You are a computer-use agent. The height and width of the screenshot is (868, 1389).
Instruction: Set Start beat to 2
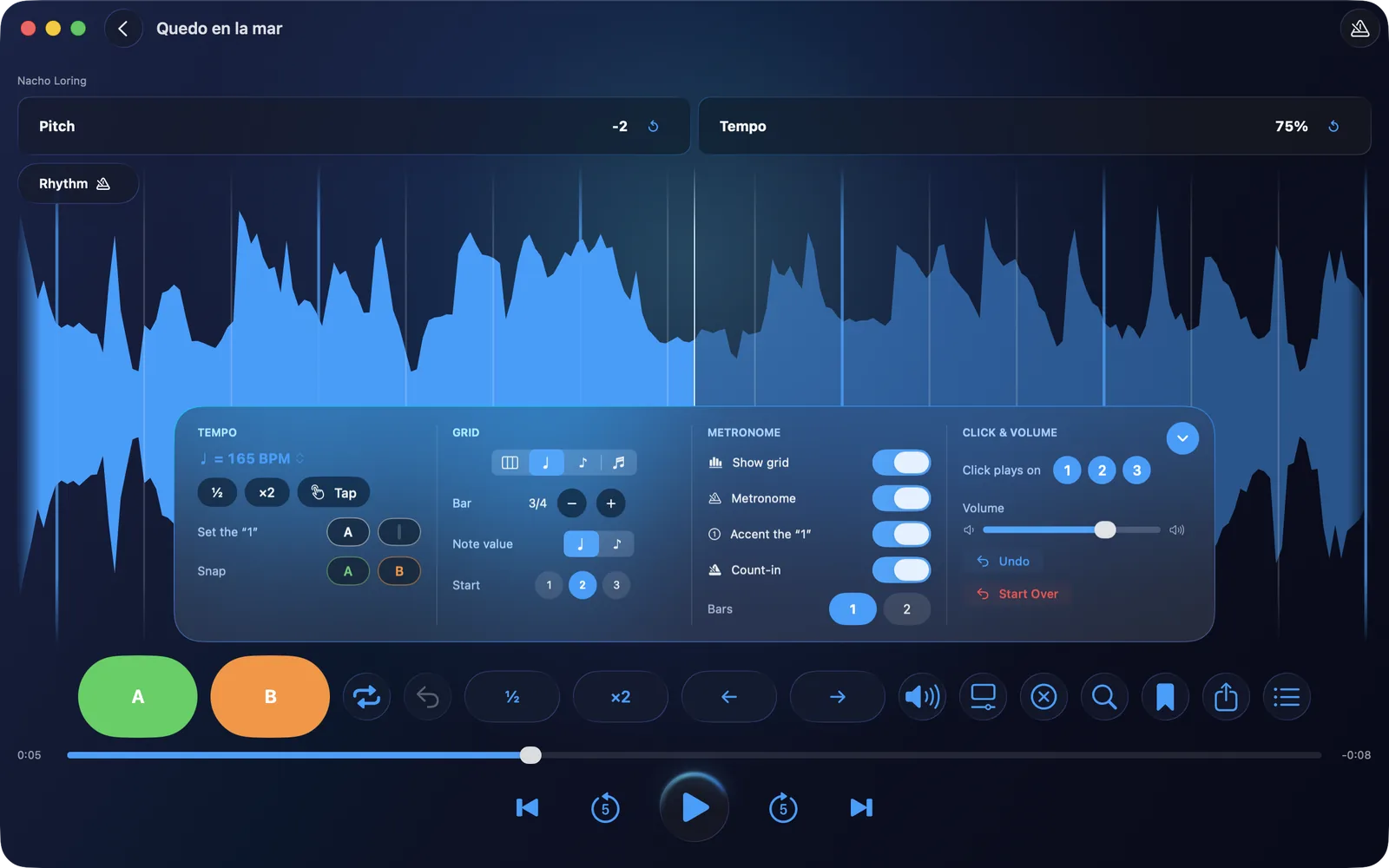[583, 585]
